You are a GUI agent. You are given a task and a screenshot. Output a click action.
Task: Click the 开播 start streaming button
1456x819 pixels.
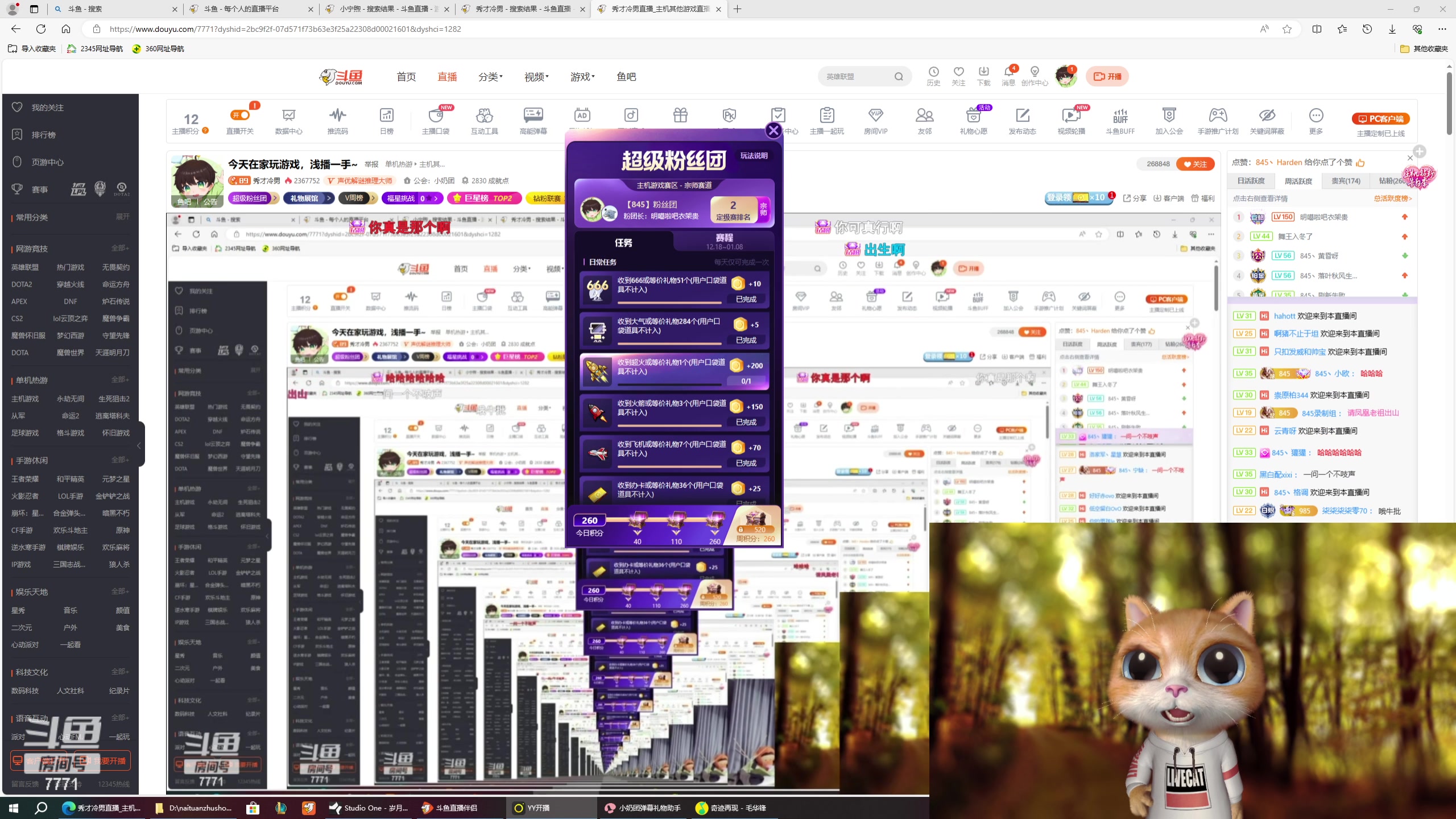tap(1107, 76)
